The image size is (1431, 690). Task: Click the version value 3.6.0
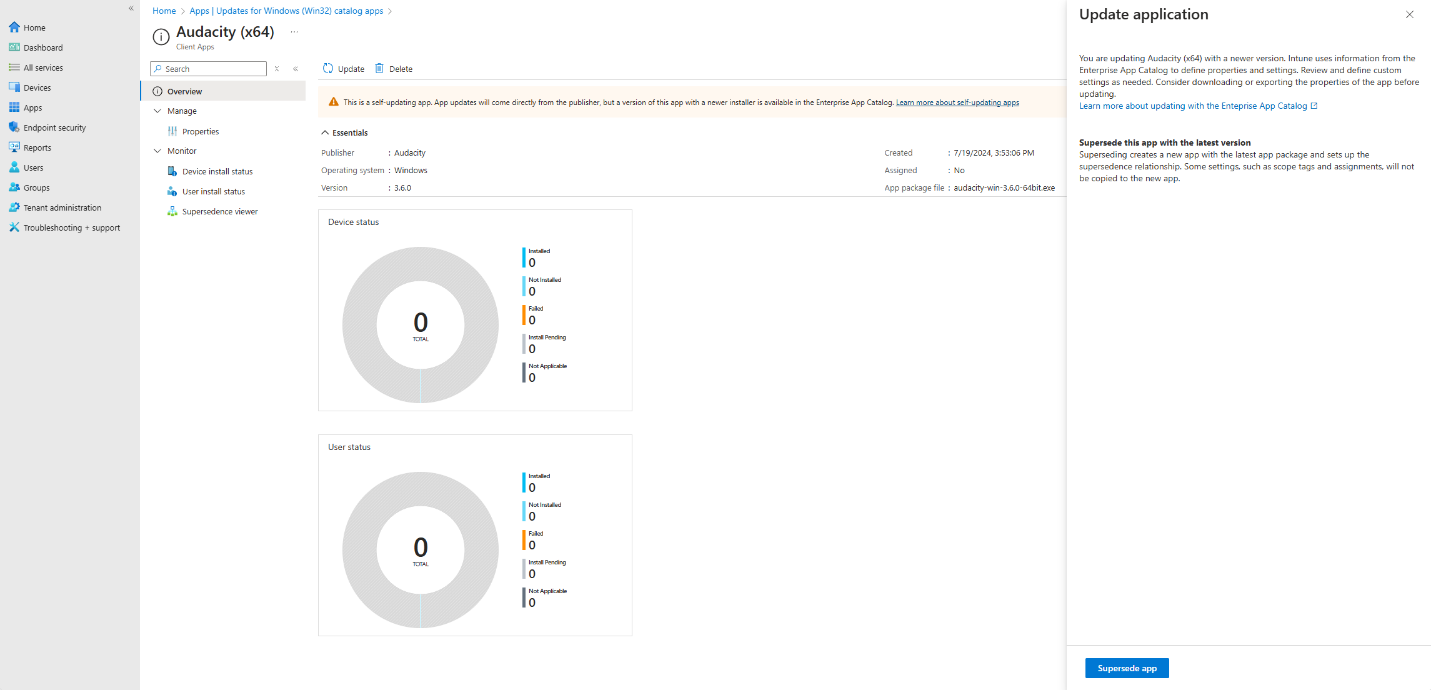(x=403, y=187)
